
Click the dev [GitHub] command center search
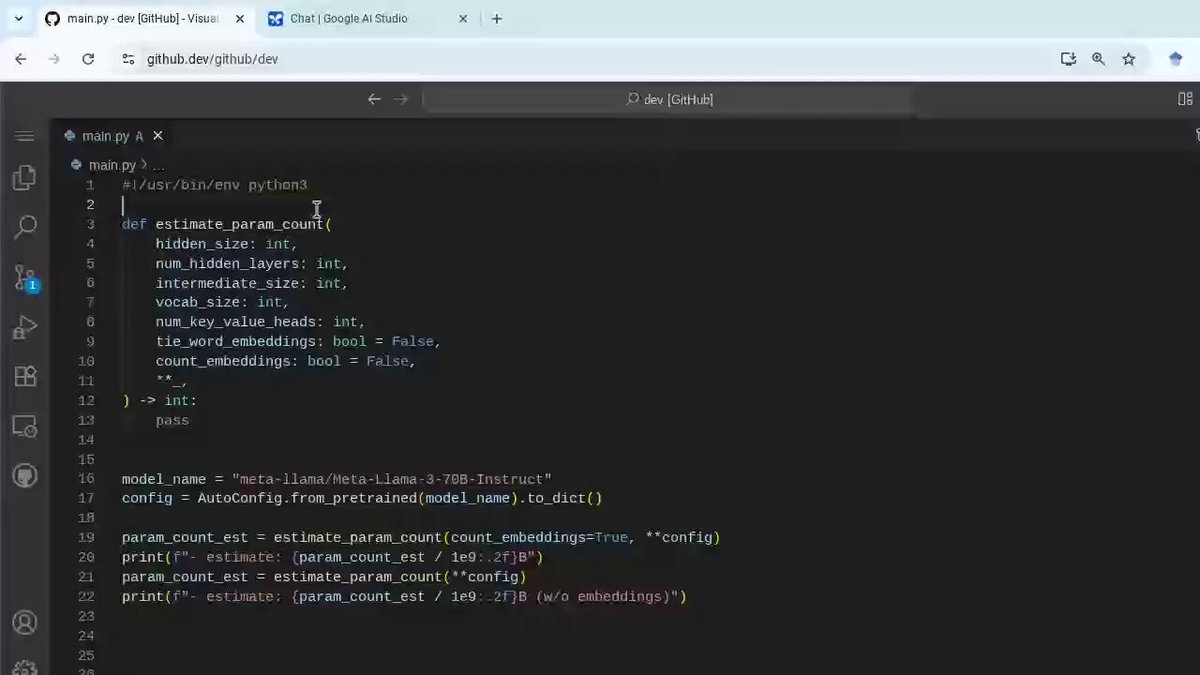pyautogui.click(x=669, y=99)
